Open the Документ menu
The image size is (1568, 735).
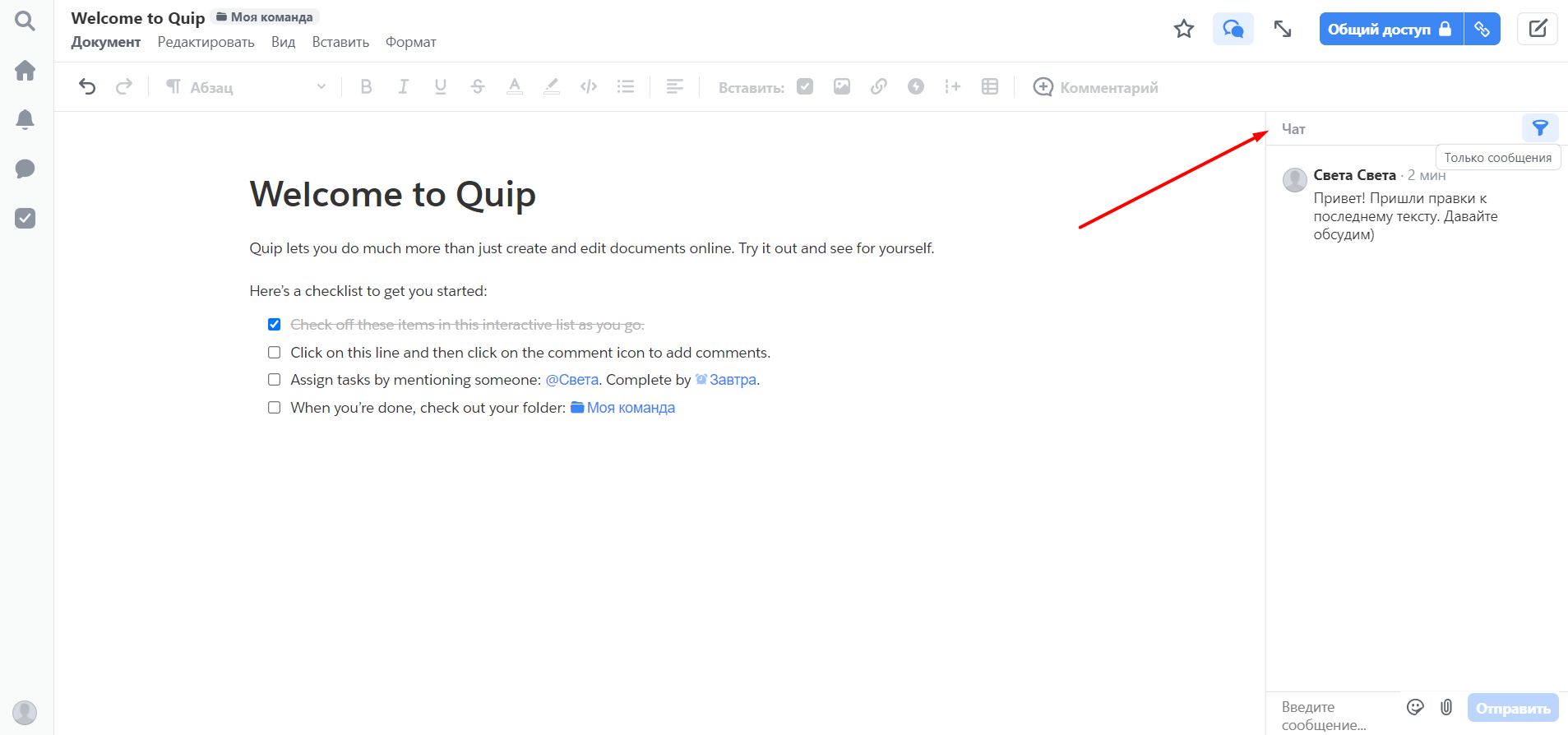click(x=106, y=42)
